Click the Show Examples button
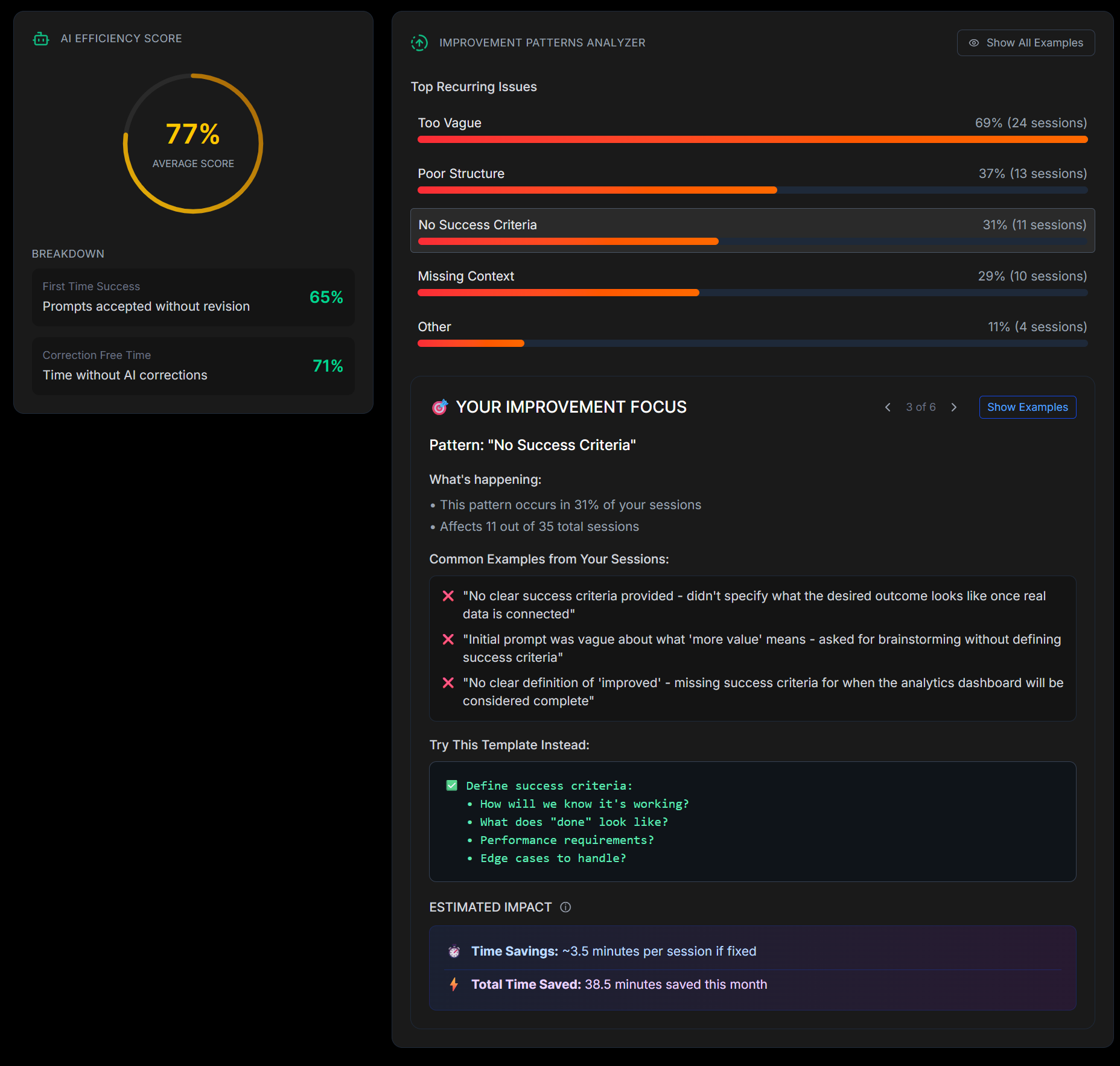 1027,407
